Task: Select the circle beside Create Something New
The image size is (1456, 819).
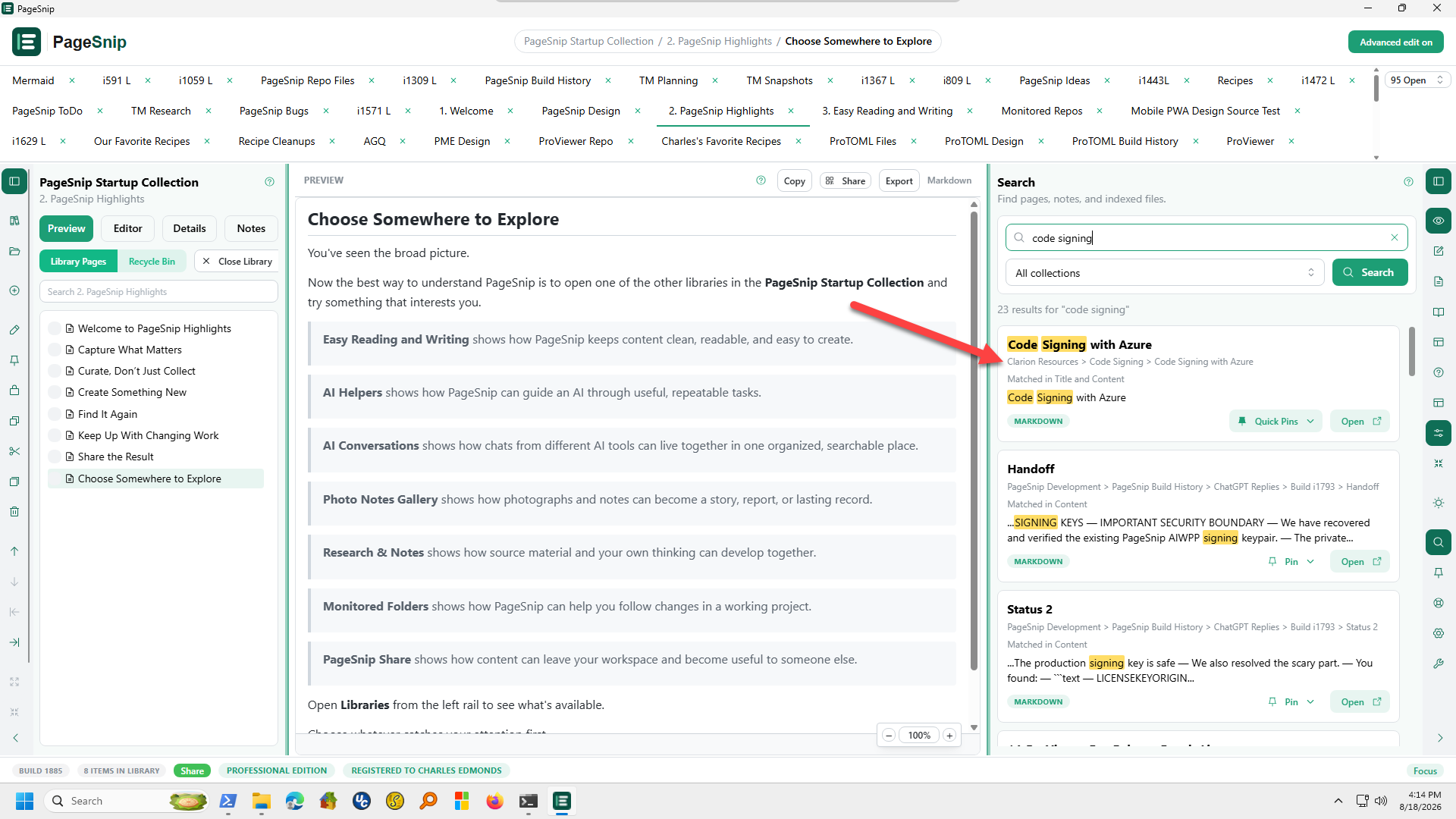Action: pyautogui.click(x=55, y=392)
